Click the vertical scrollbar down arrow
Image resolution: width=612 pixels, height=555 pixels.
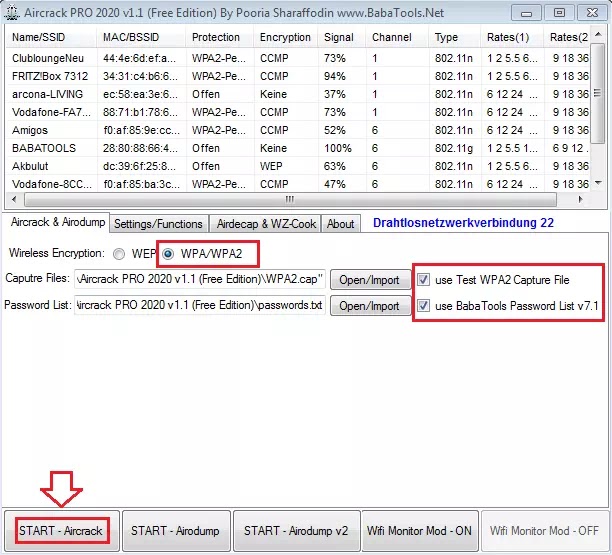point(598,183)
